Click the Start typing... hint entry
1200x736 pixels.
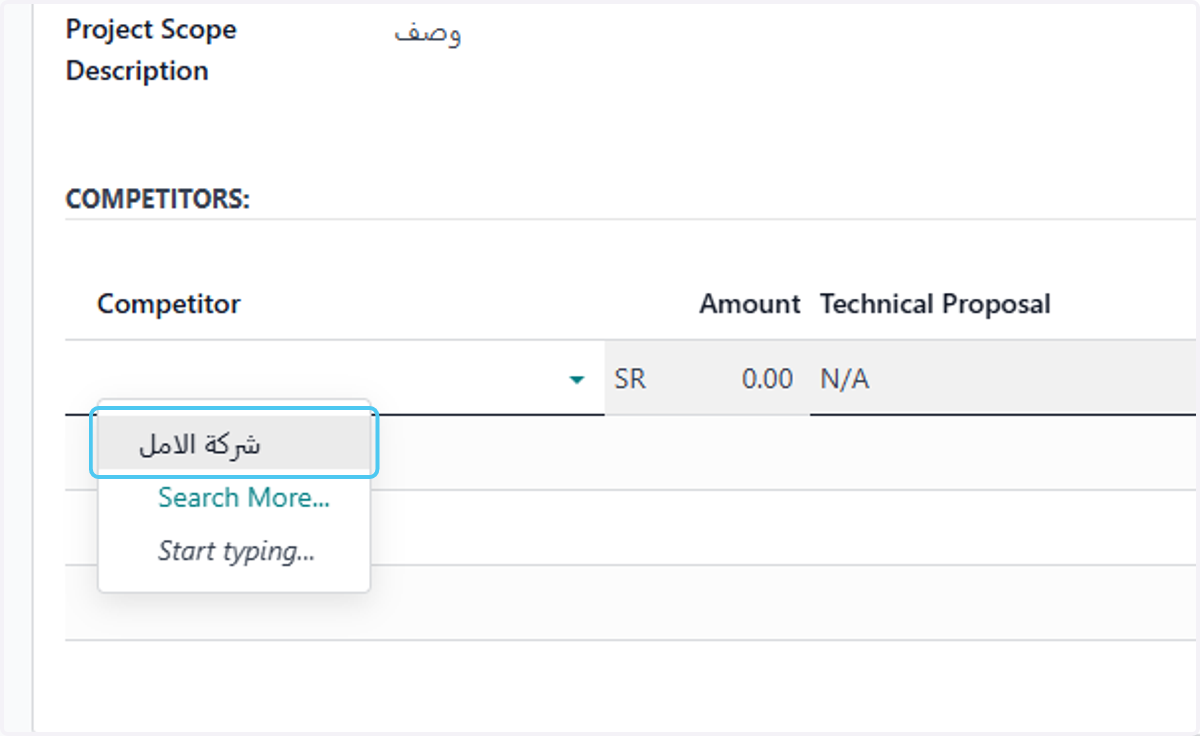(237, 550)
